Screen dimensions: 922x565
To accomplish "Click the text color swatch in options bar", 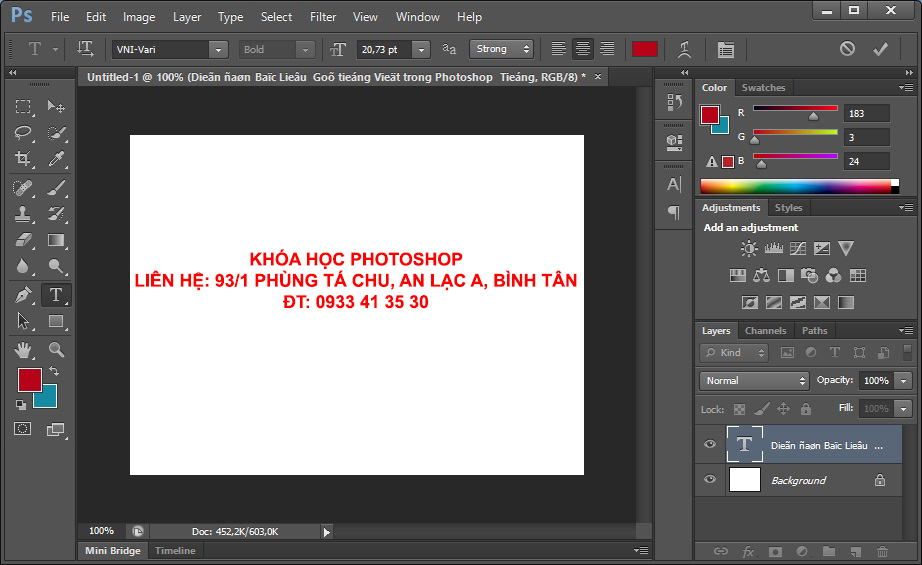I will [644, 49].
